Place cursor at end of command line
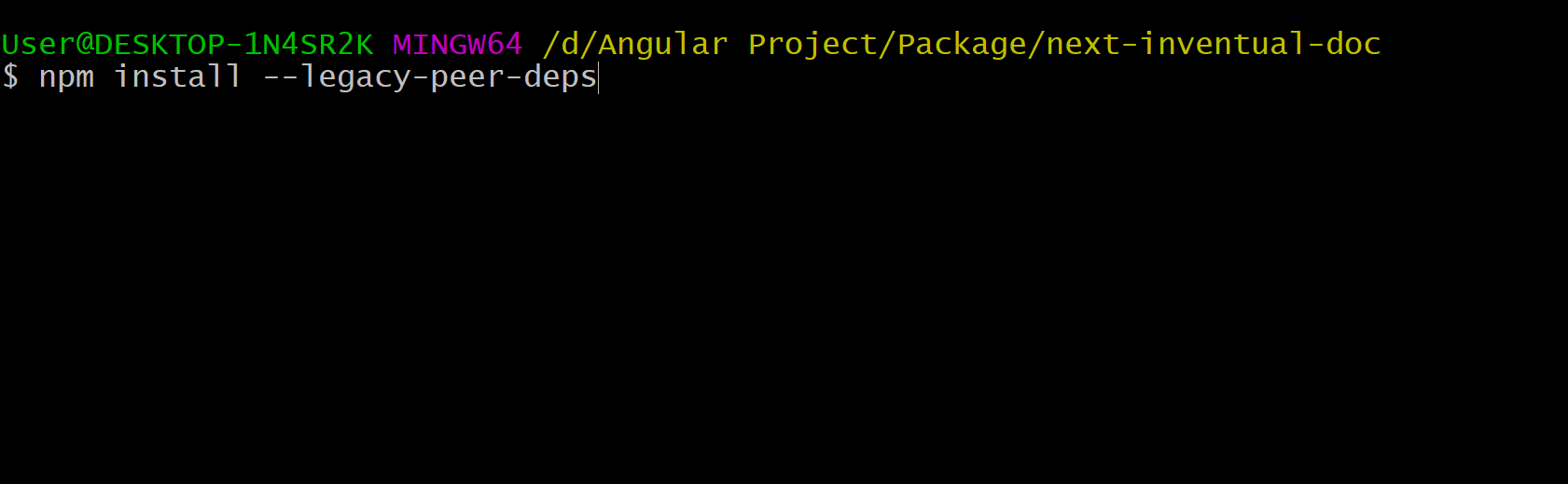This screenshot has height=484, width=1568. pyautogui.click(x=598, y=77)
